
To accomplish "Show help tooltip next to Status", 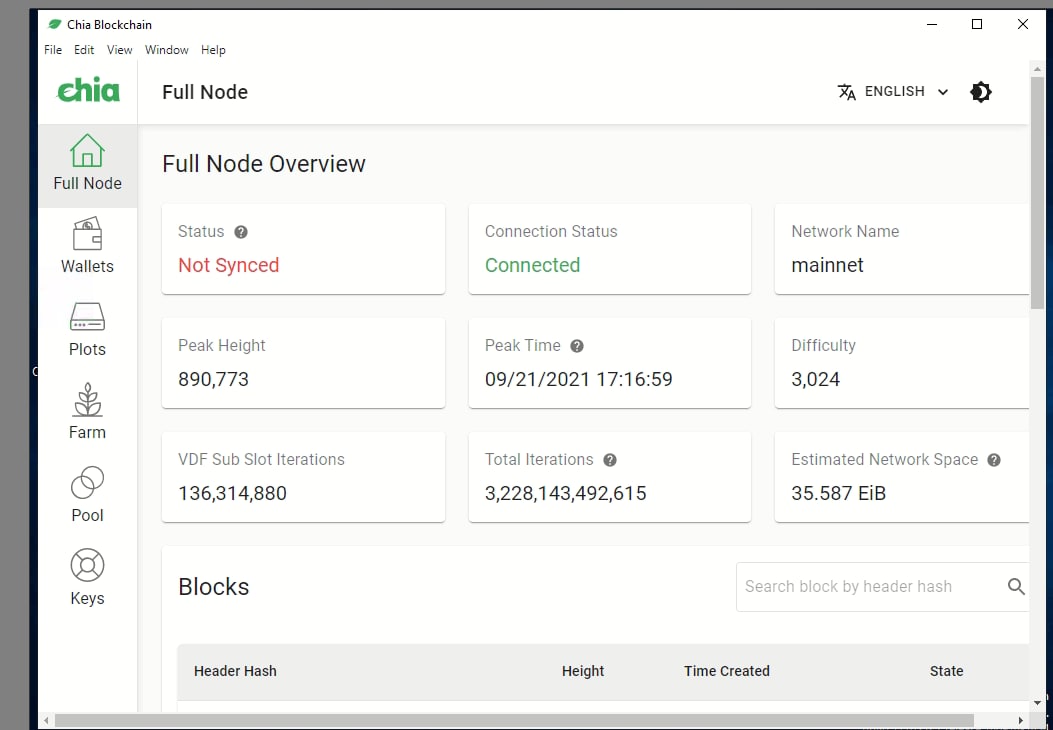I will click(241, 232).
